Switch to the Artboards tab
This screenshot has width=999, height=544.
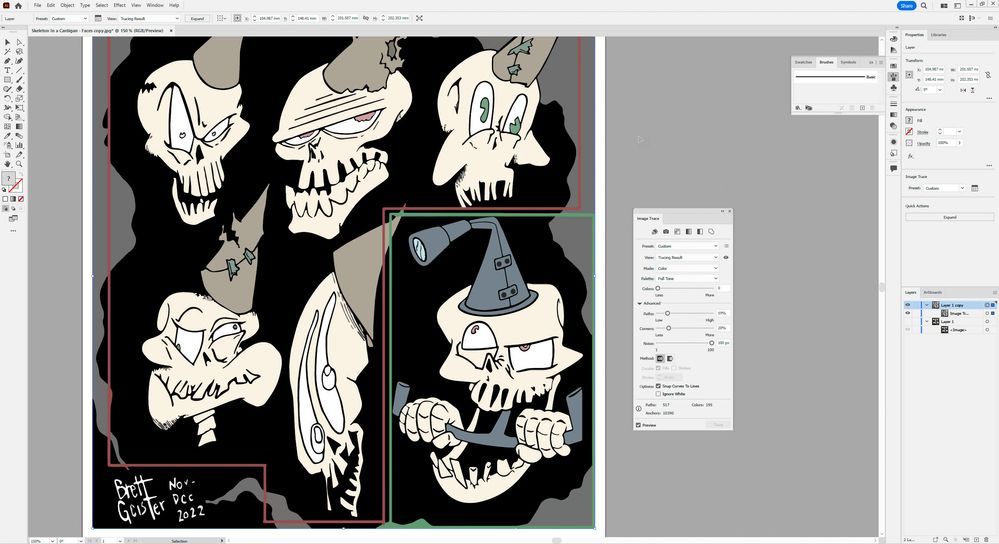932,292
